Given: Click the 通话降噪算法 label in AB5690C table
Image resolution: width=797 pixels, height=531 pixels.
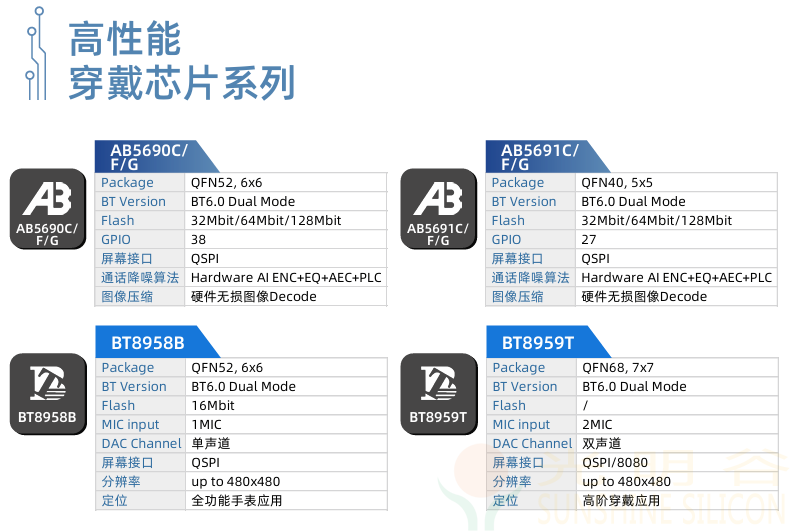Looking at the screenshot, I should pyautogui.click(x=140, y=277).
